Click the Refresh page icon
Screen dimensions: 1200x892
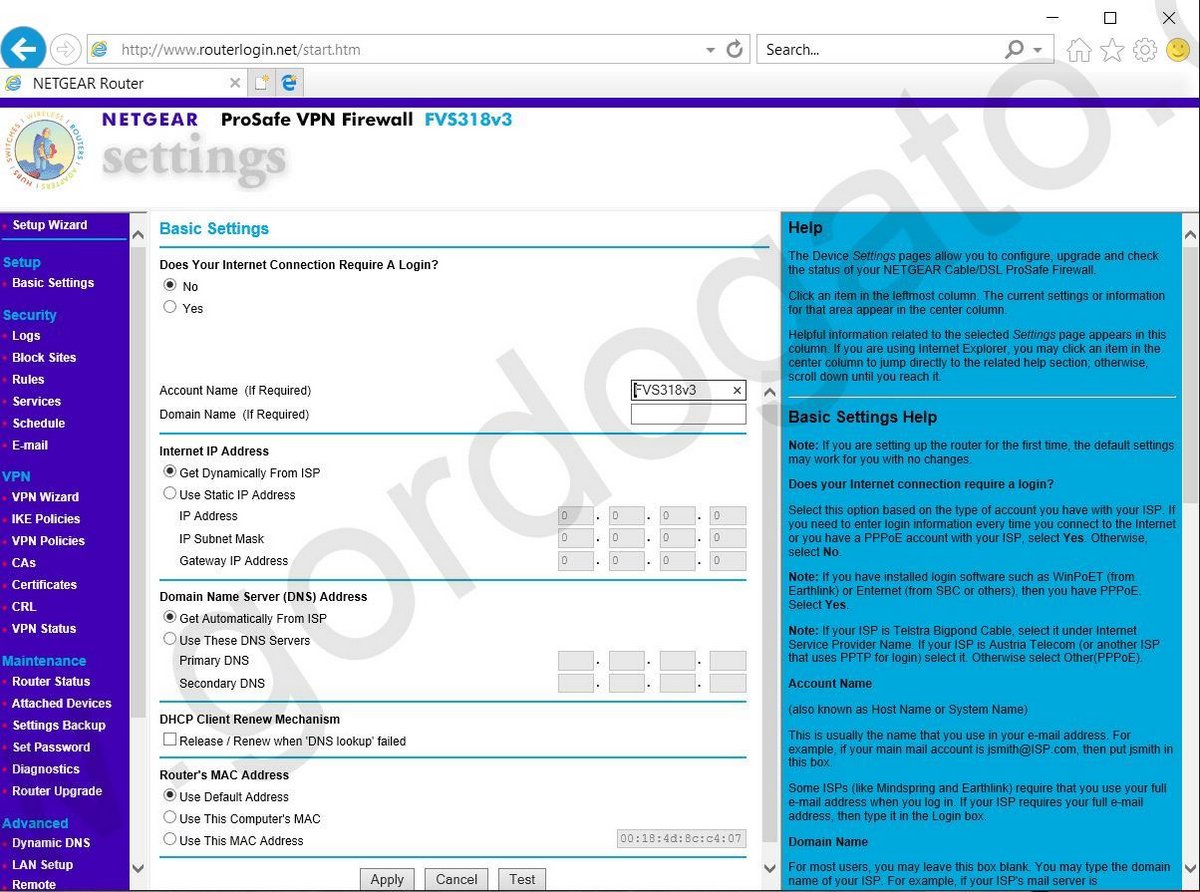[x=734, y=49]
